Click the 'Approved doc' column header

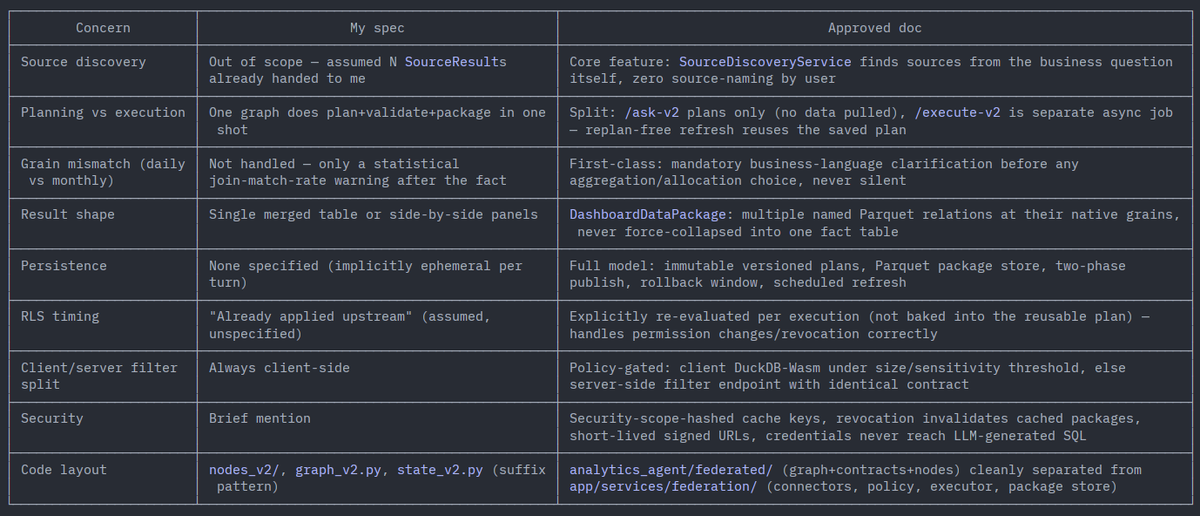pos(875,28)
